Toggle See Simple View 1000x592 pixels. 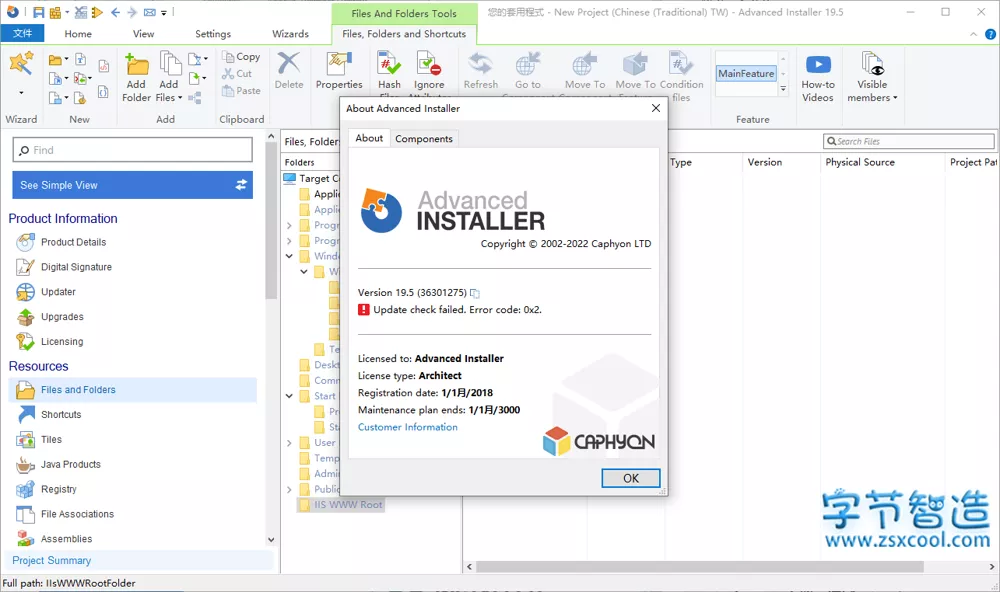(133, 185)
